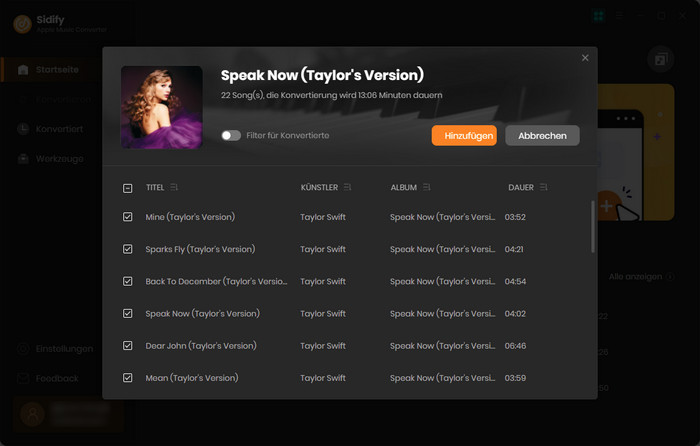
Task: Select the Mine (Taylor's Version) title text
Action: 190,217
